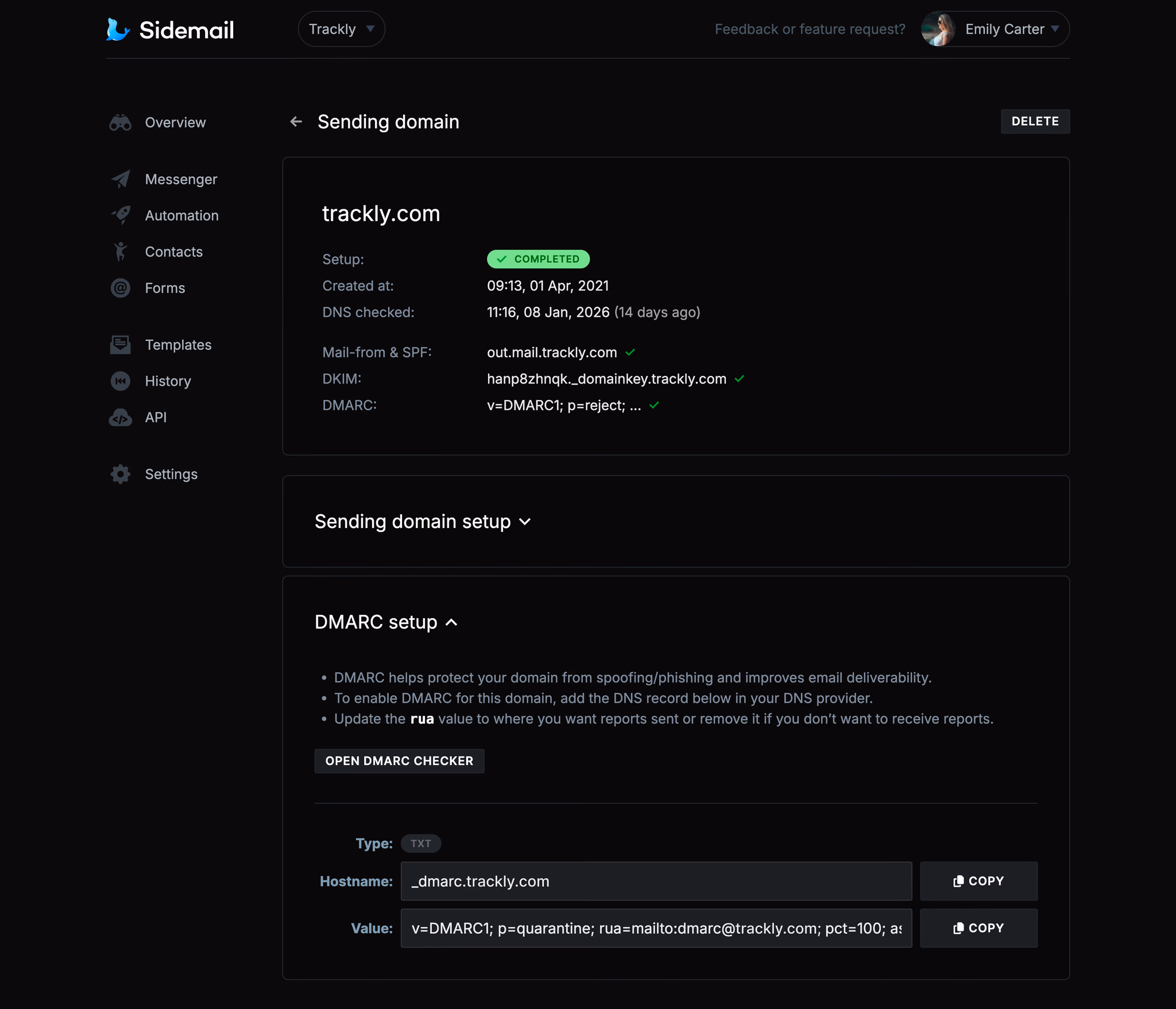Open Settings with the gear icon
Viewport: 1176px width, 1009px height.
[120, 474]
